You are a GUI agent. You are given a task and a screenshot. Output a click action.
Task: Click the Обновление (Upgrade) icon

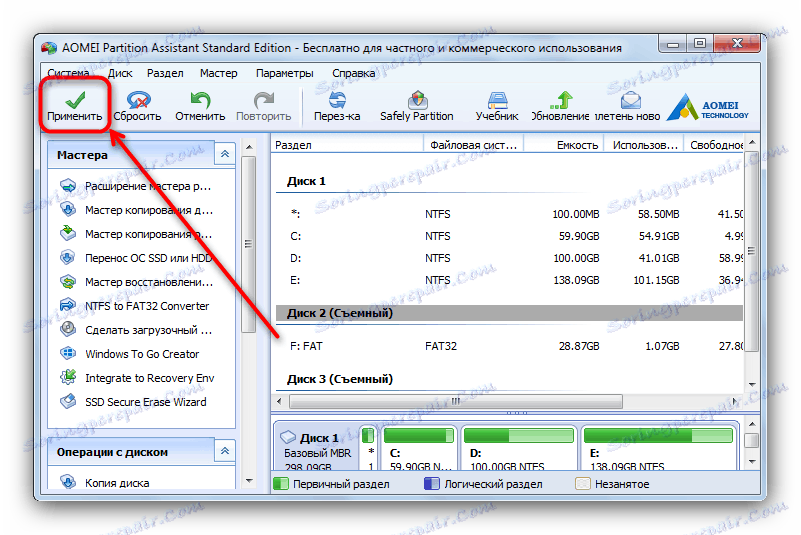[x=561, y=100]
